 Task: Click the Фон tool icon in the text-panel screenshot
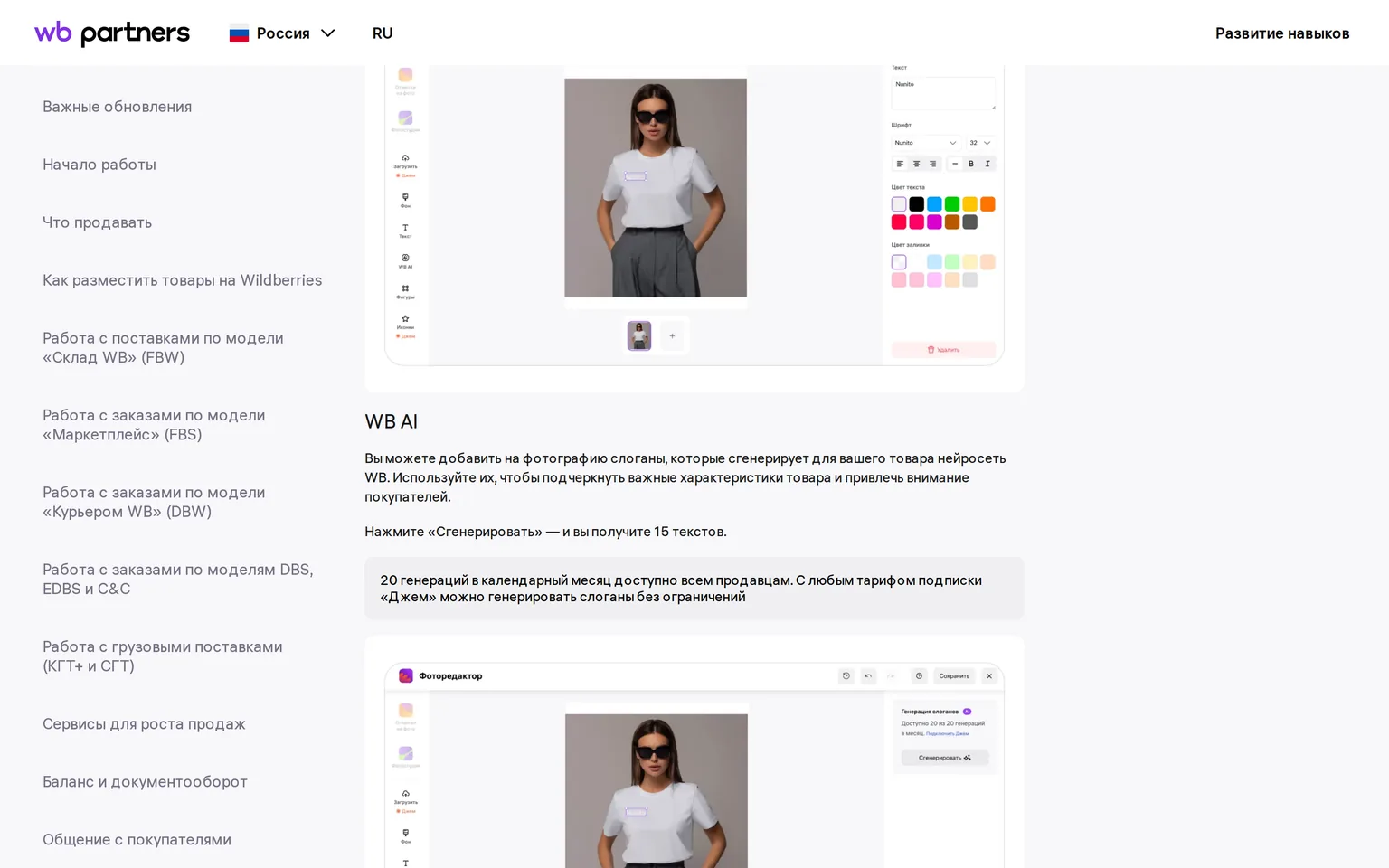(405, 197)
